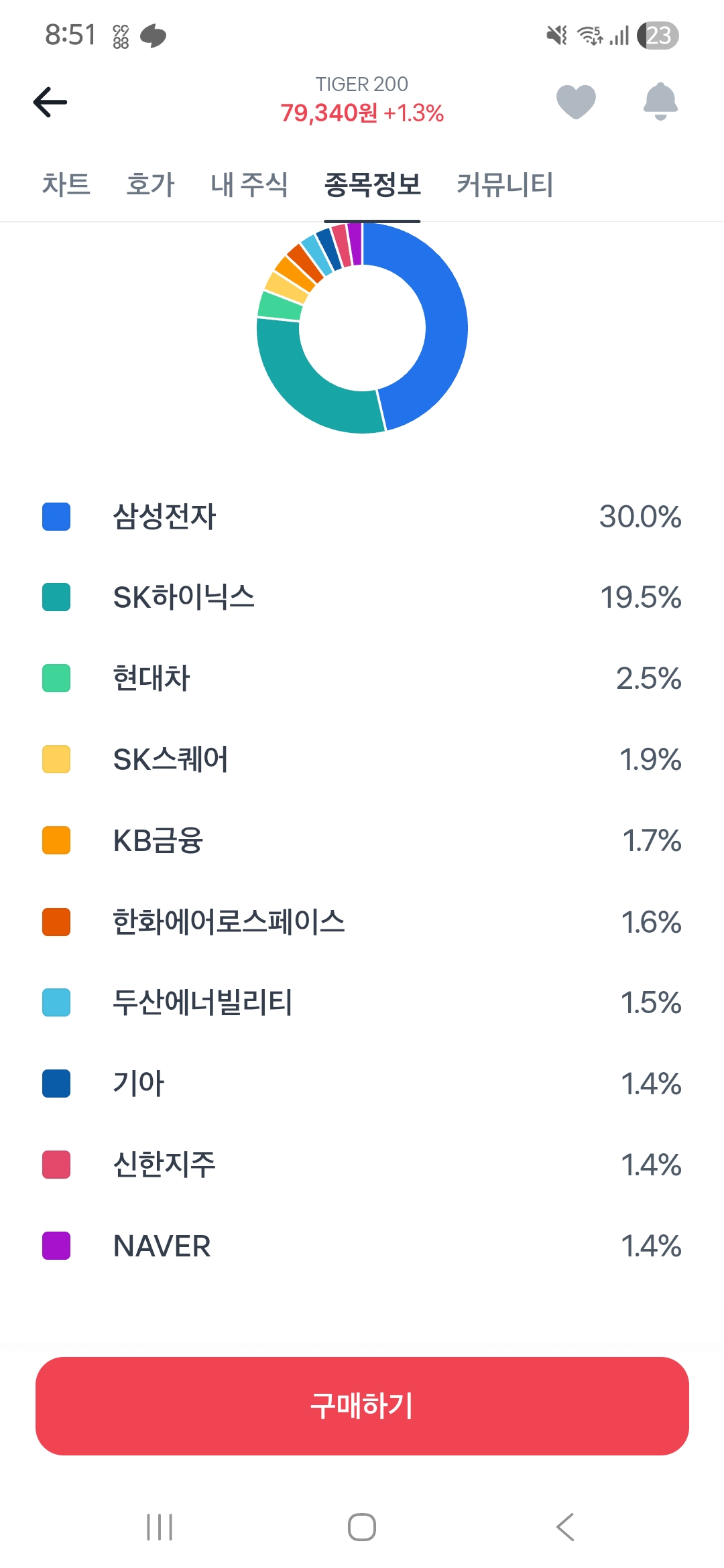Tap the bell price alert icon

pyautogui.click(x=660, y=102)
